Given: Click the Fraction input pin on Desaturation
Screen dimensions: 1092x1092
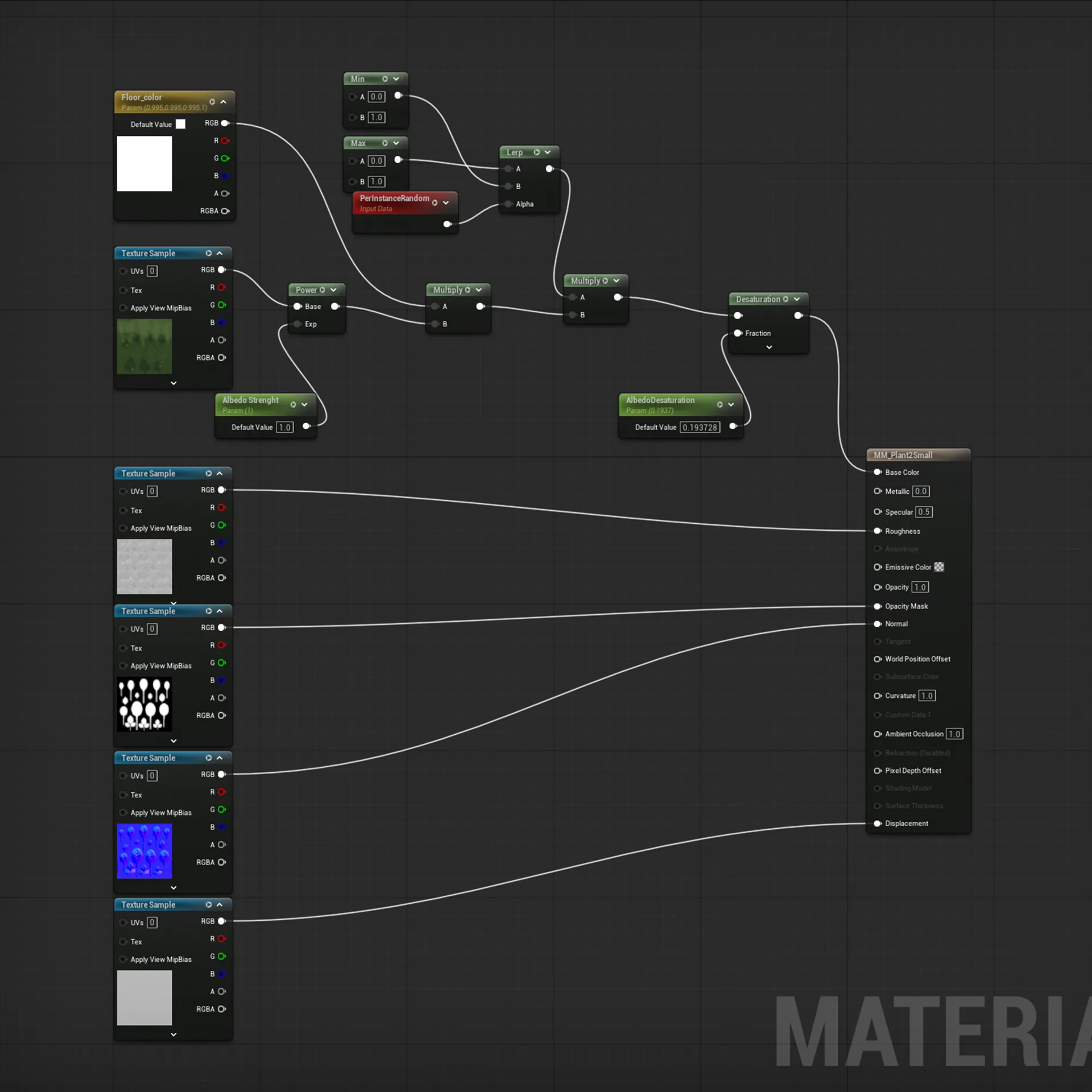Looking at the screenshot, I should coord(738,333).
